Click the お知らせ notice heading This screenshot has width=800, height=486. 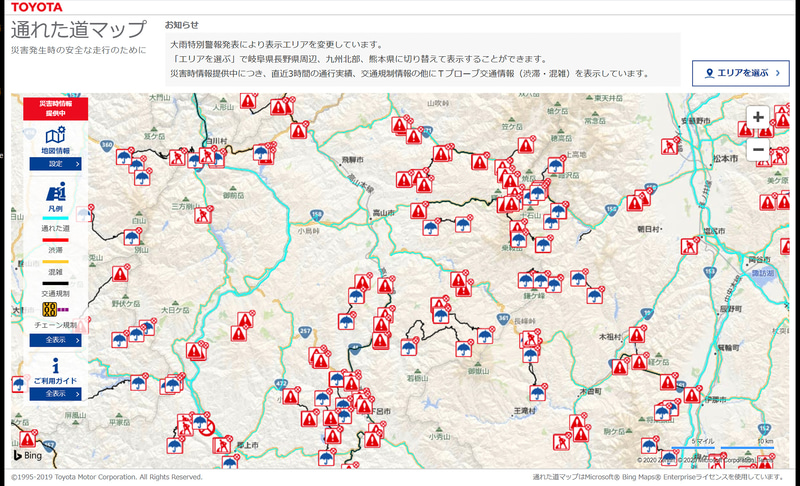(x=181, y=24)
